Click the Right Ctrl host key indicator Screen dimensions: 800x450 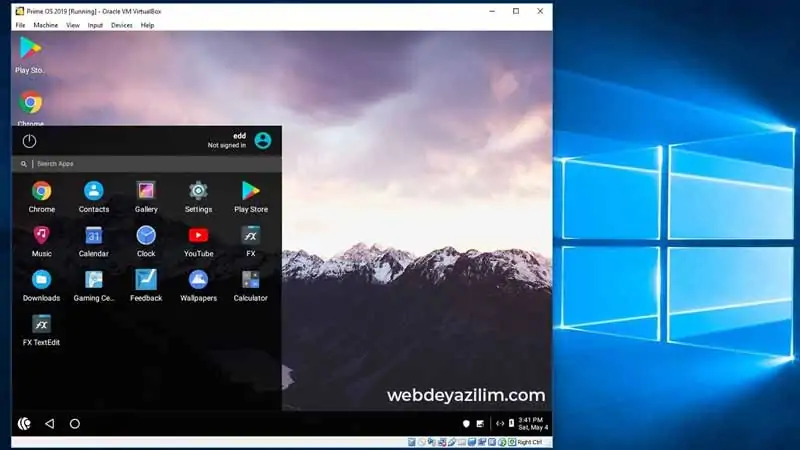click(529, 442)
